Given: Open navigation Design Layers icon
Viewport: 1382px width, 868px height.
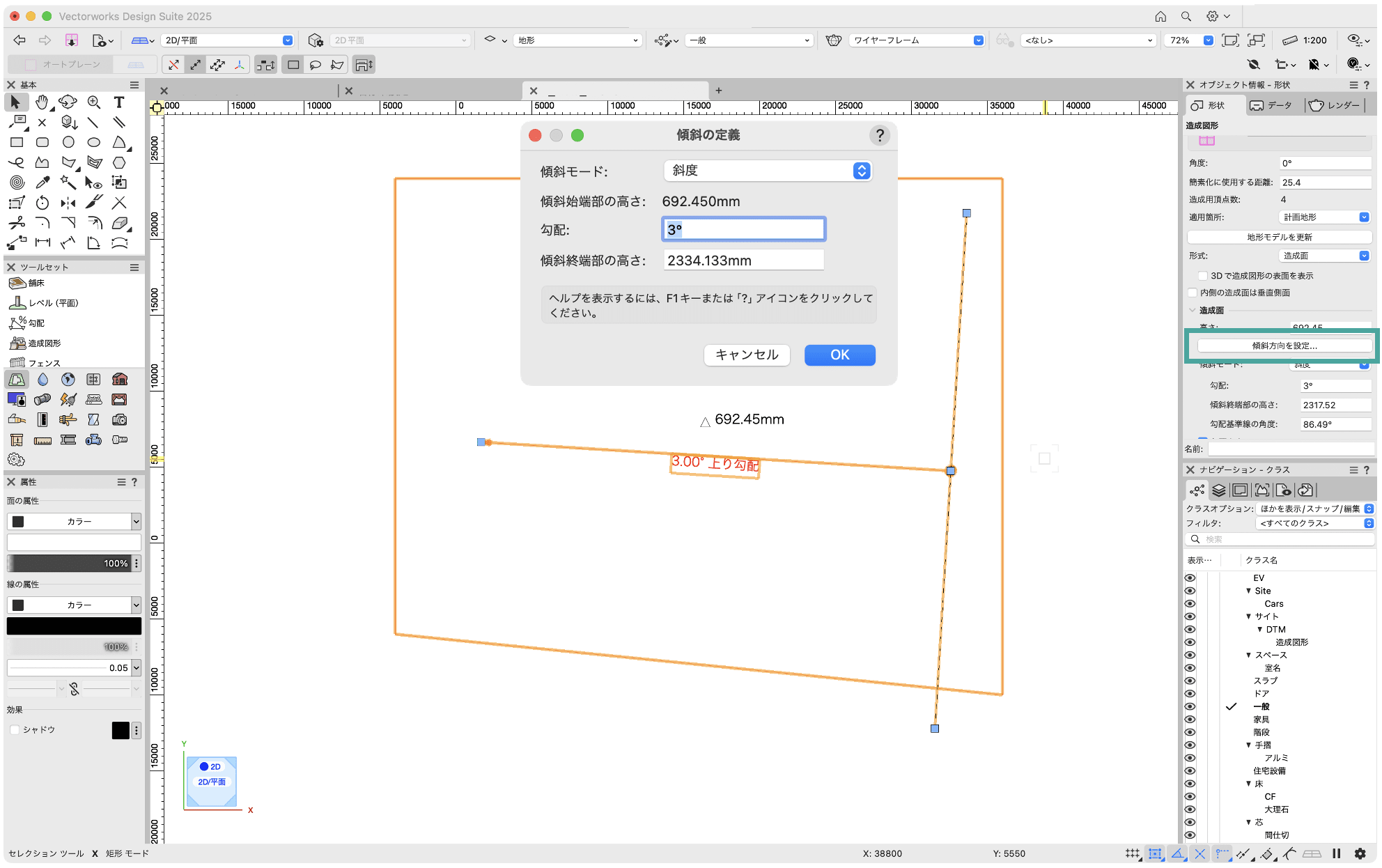Looking at the screenshot, I should point(1218,490).
